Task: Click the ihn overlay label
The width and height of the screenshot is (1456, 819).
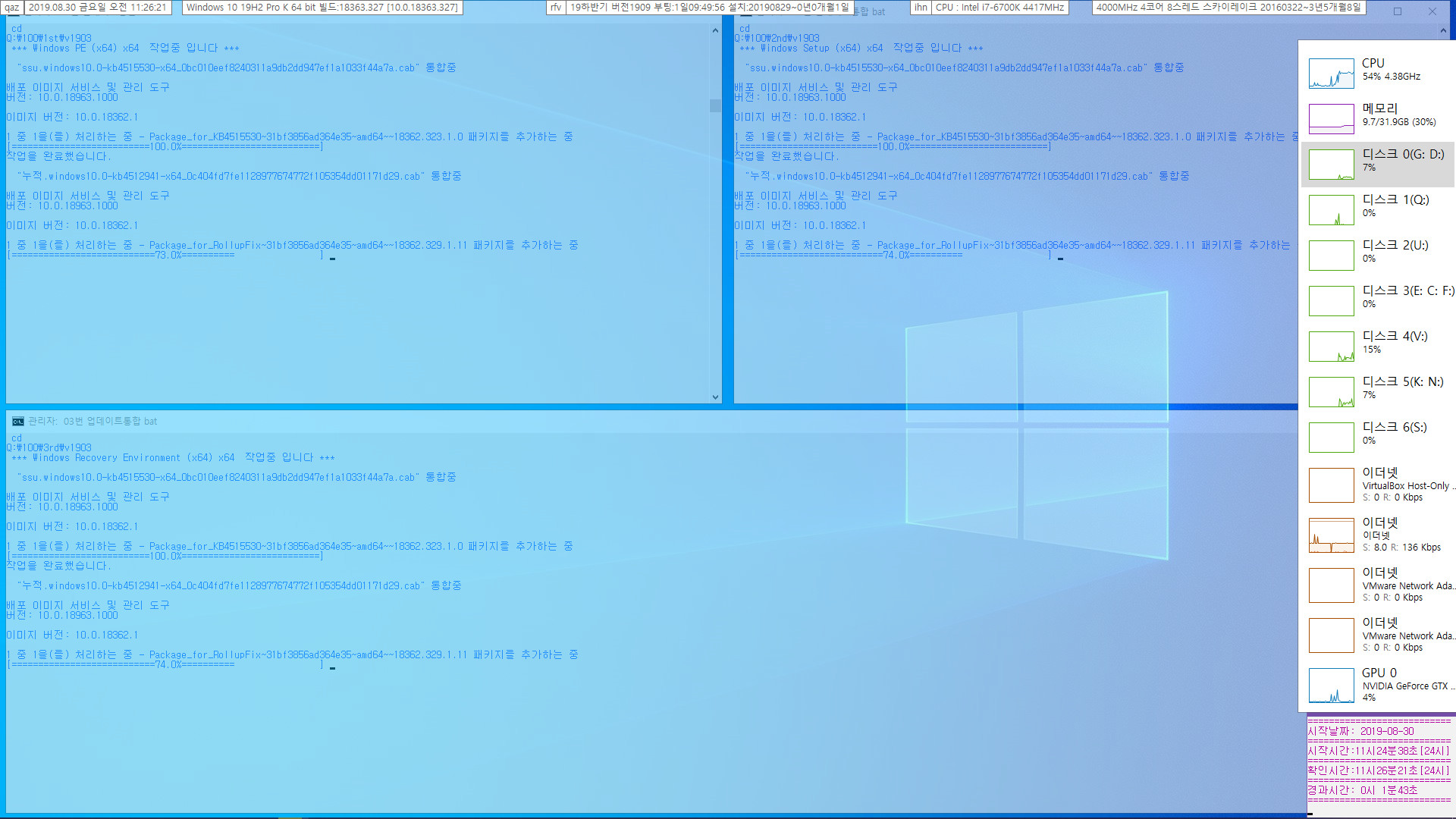Action: point(921,8)
